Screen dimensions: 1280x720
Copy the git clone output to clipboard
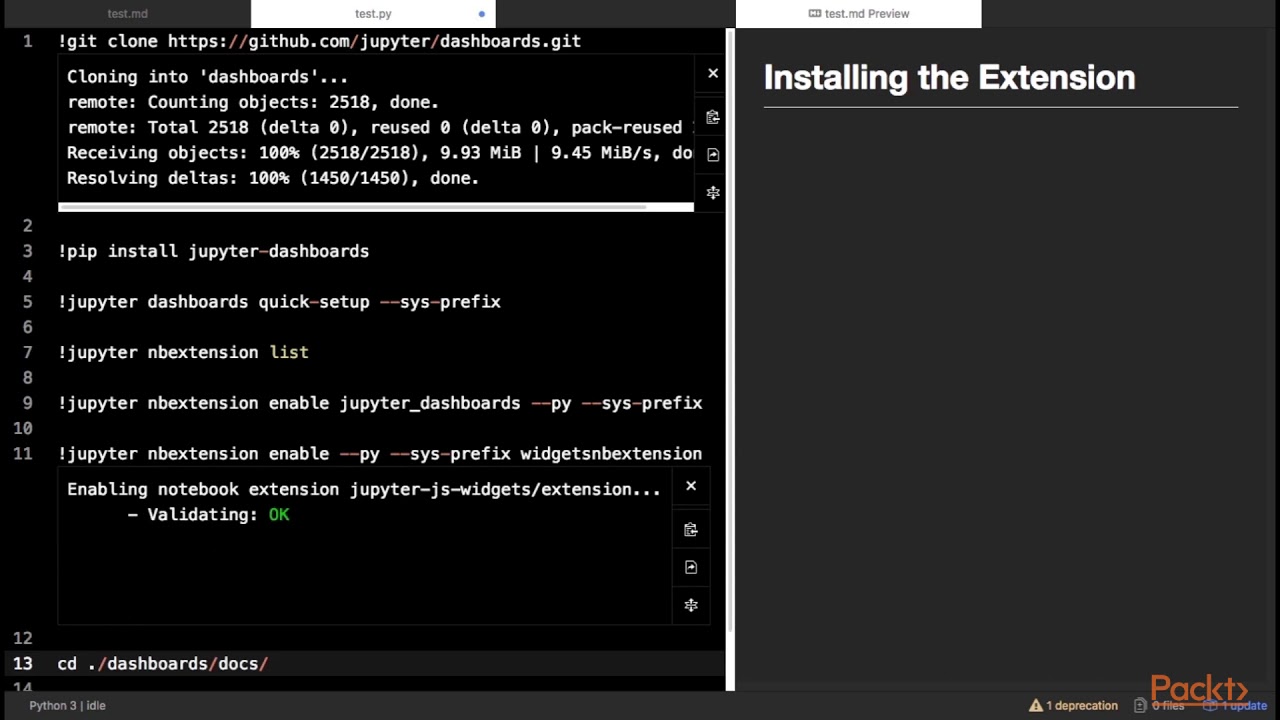pyautogui.click(x=713, y=117)
